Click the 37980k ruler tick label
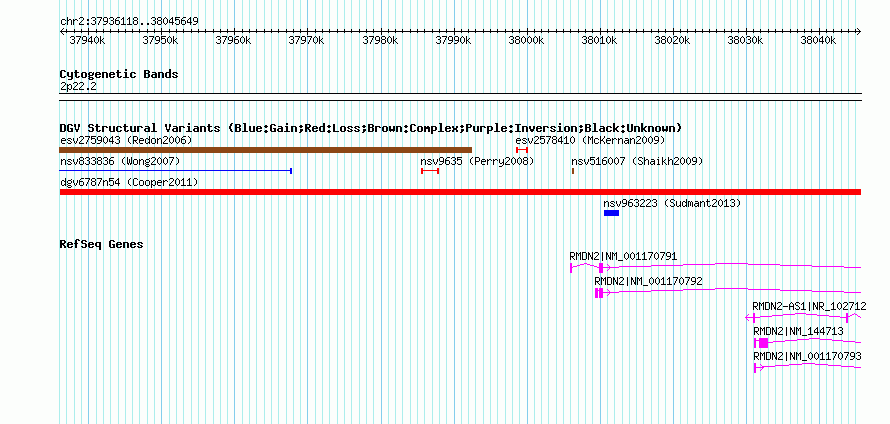Image resolution: width=890 pixels, height=424 pixels. coord(380,40)
